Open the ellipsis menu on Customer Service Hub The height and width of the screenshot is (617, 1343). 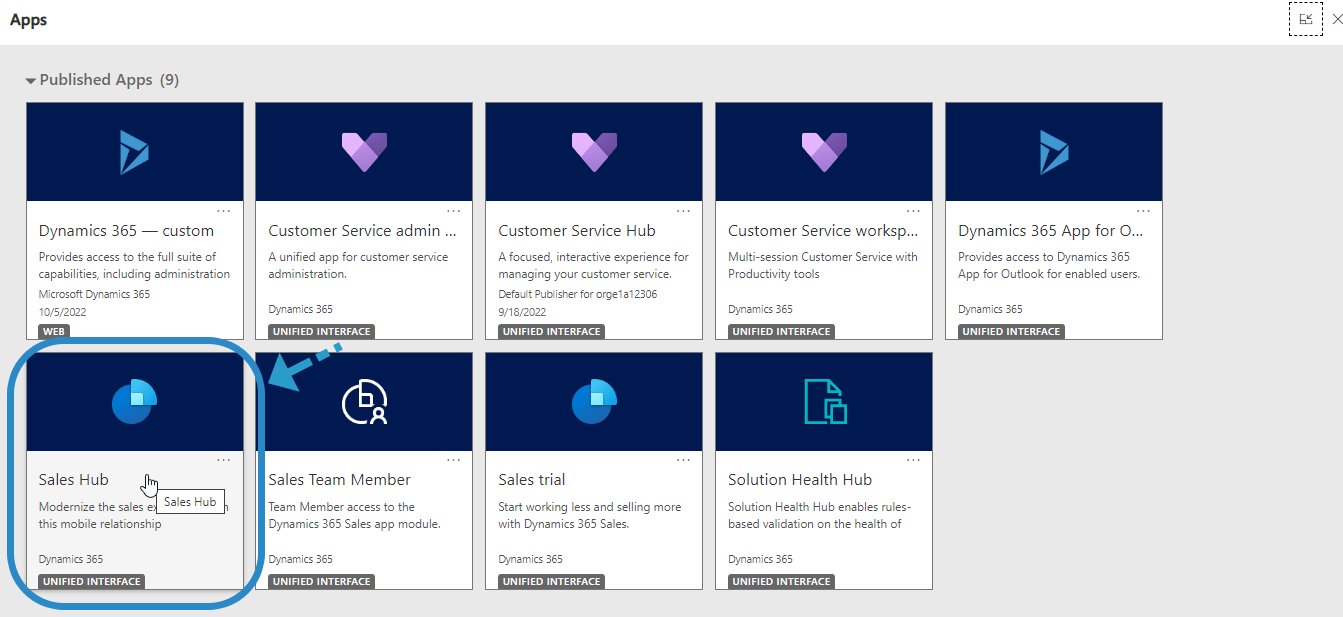[x=683, y=209]
